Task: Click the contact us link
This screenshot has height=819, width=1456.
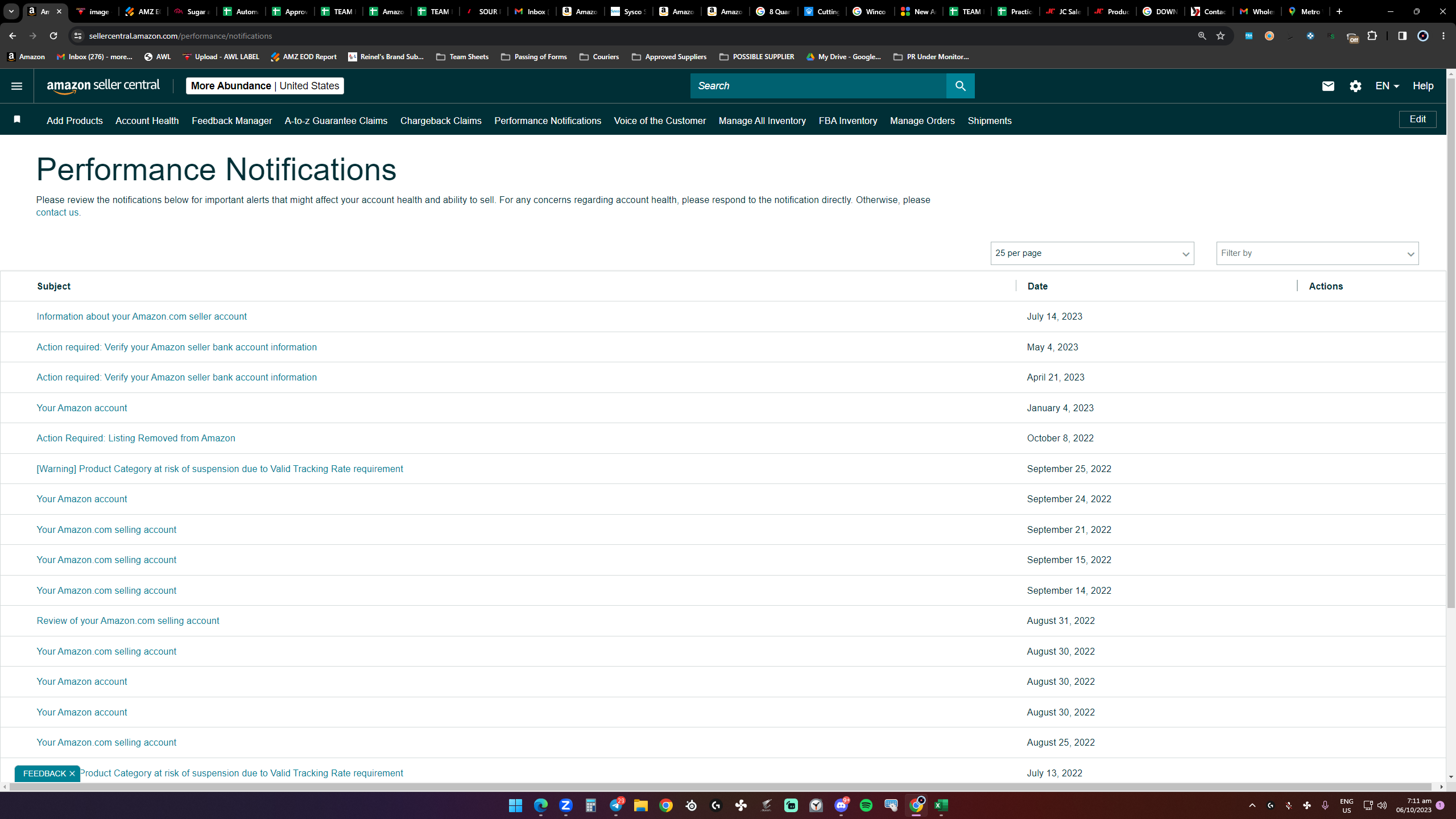Action: click(x=57, y=213)
